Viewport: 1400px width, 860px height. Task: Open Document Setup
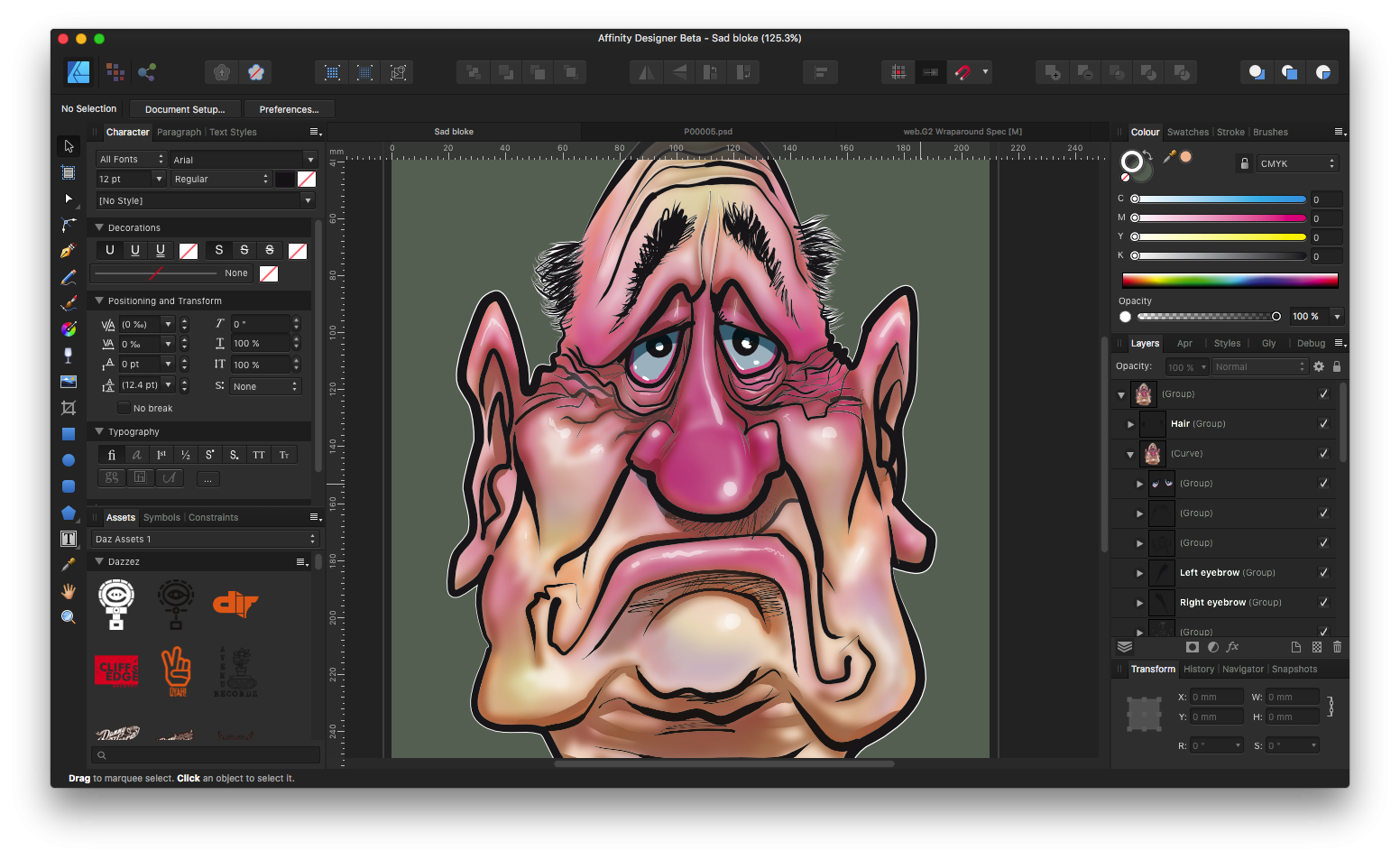pos(185,108)
